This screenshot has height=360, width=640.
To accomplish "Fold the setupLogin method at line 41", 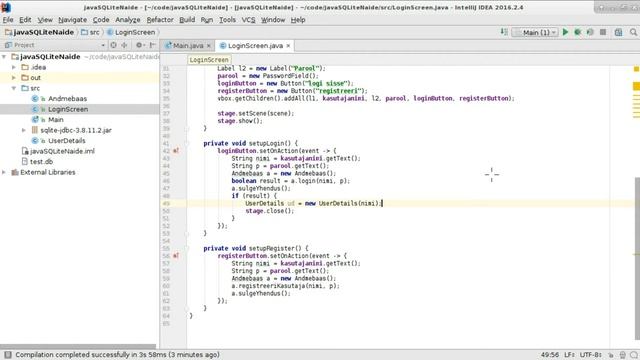I will click(x=187, y=143).
